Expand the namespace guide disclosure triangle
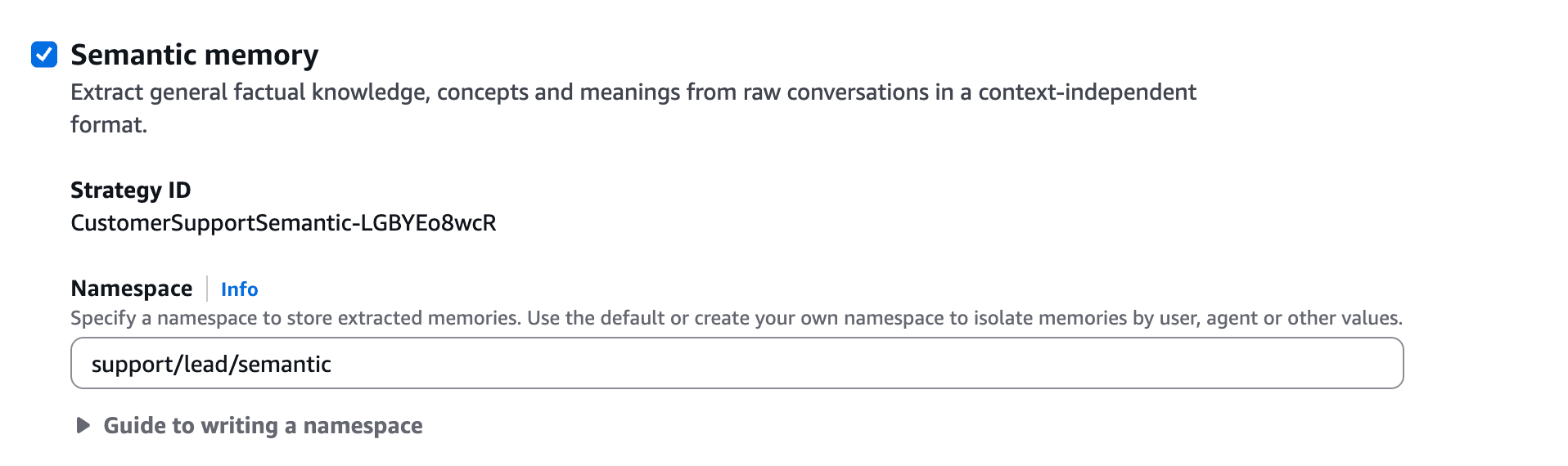 [83, 425]
